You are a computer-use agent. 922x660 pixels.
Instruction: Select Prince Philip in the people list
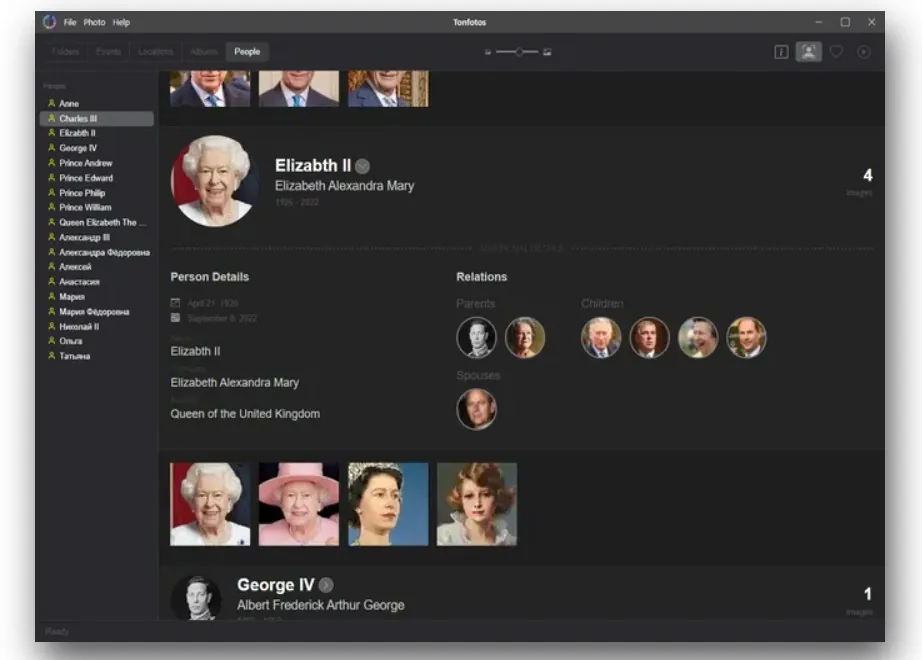coord(97,193)
